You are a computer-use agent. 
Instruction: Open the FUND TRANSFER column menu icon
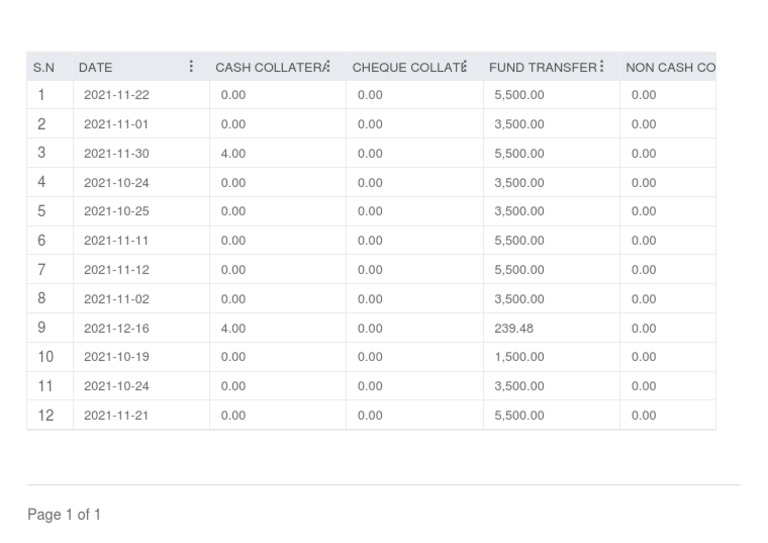point(602,67)
